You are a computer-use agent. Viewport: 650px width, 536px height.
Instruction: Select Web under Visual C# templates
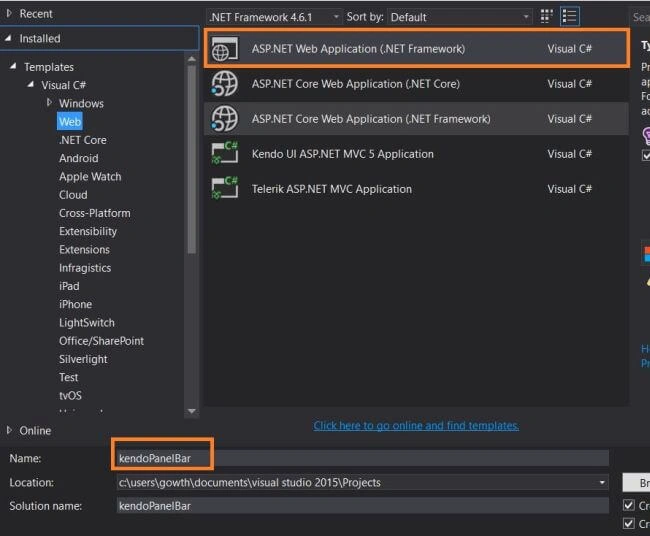coord(70,122)
